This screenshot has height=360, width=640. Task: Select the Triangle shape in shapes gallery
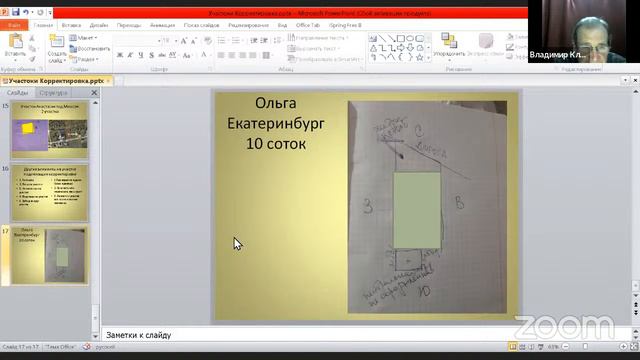point(373,48)
